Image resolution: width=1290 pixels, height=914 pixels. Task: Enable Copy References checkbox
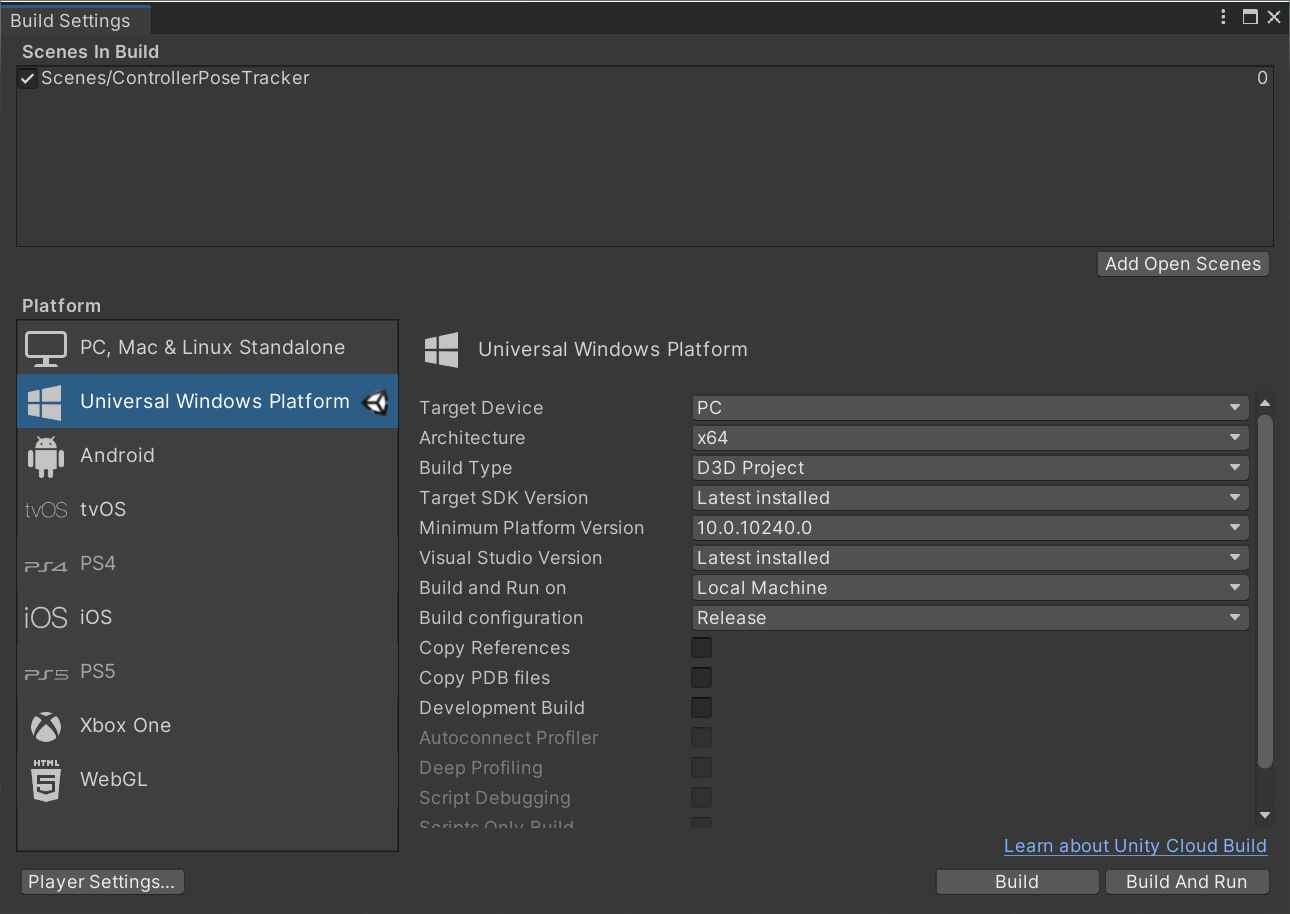point(702,648)
